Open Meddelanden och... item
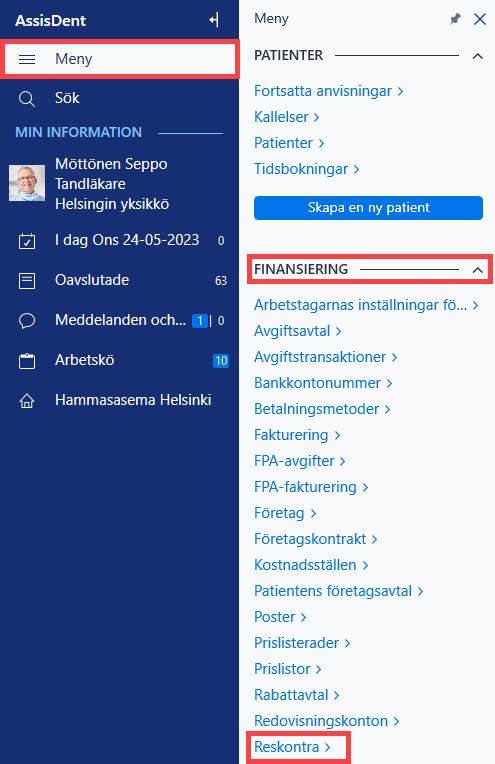The height and width of the screenshot is (764, 495). [119, 321]
